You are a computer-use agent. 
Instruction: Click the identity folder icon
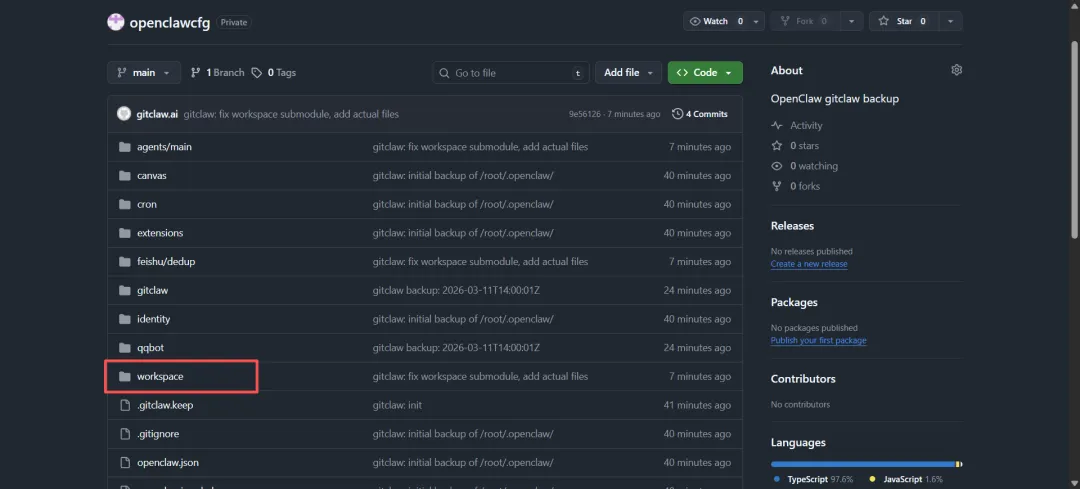(125, 319)
